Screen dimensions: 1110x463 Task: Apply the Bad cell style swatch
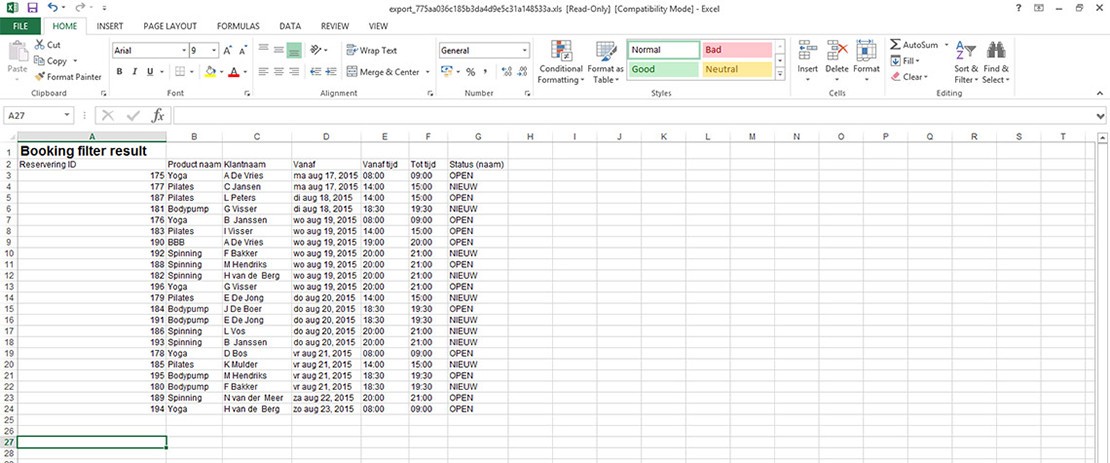734,50
